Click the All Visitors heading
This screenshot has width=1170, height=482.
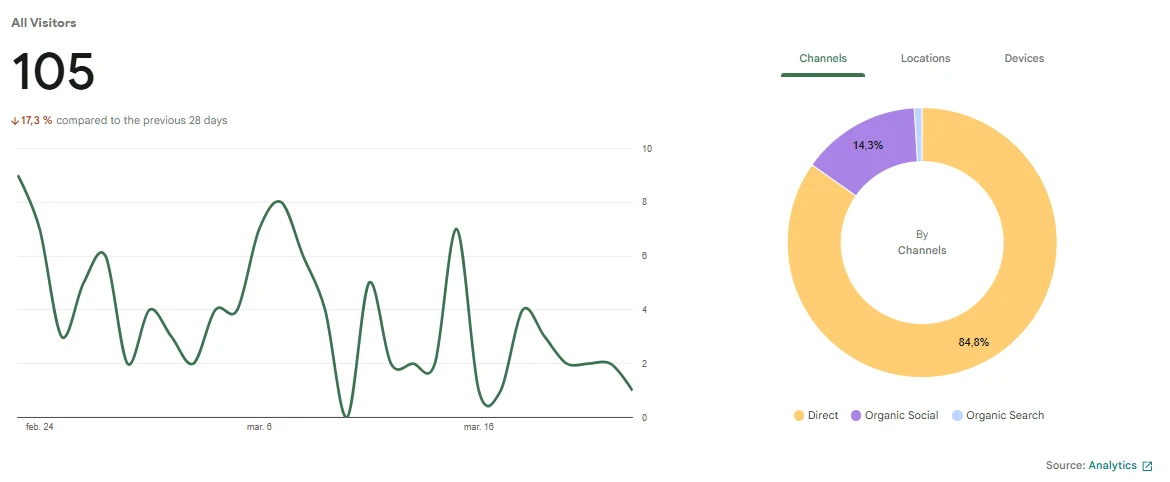coord(44,22)
